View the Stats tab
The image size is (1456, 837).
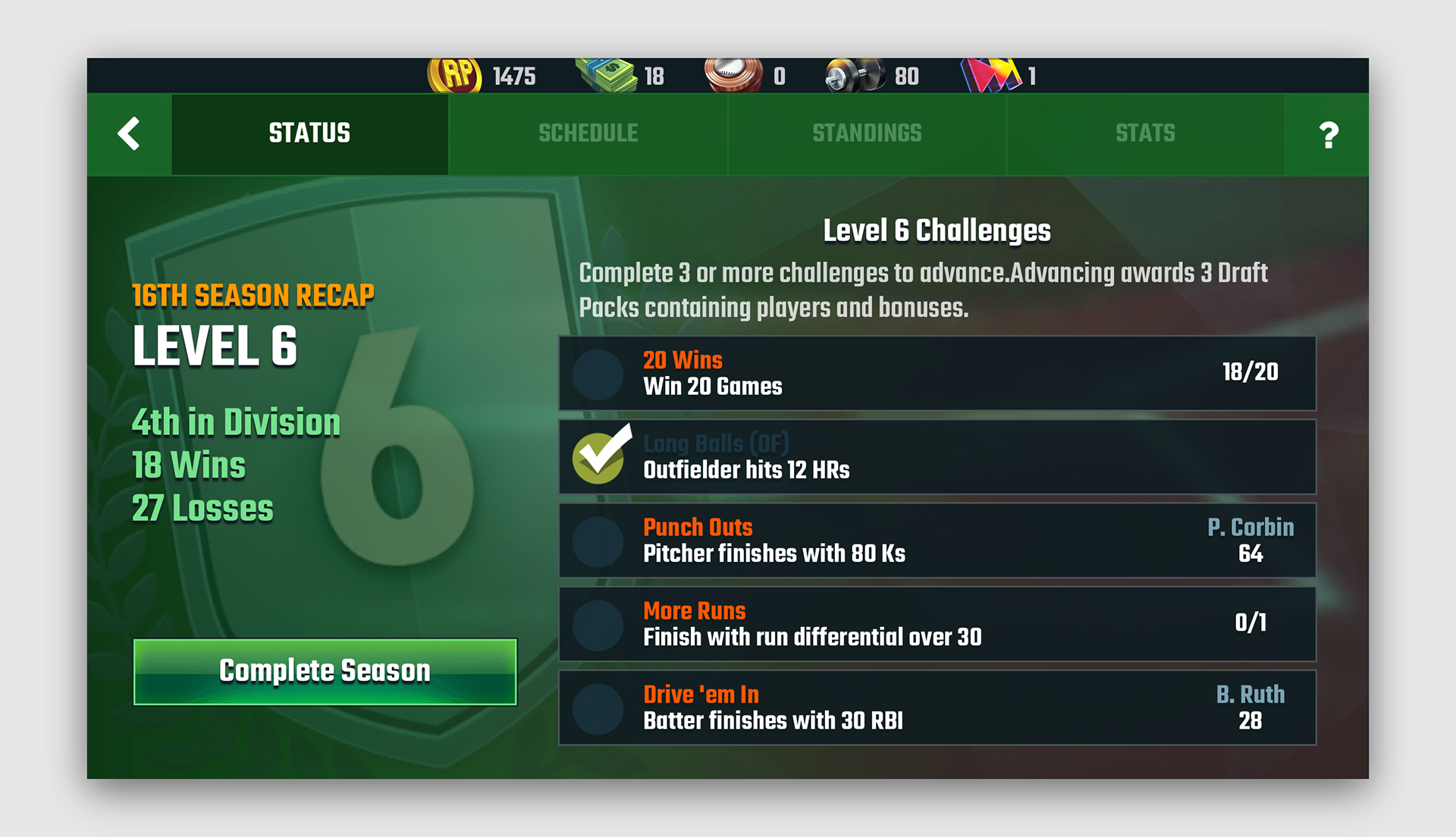click(x=1145, y=134)
